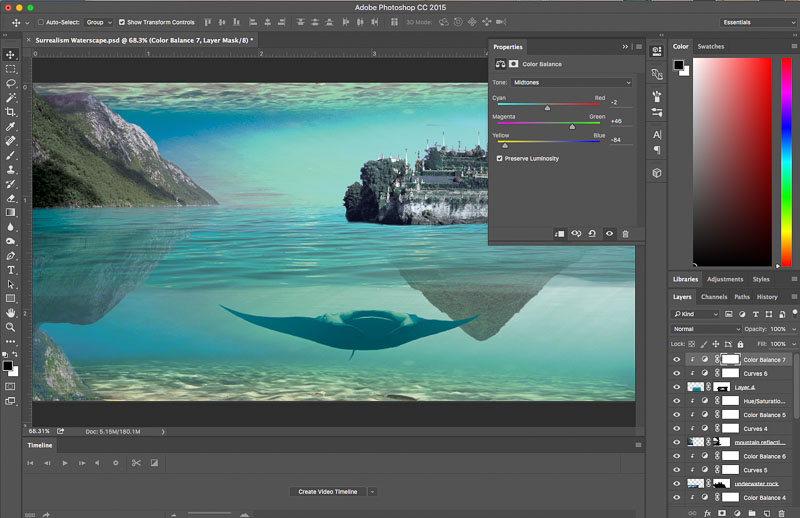Image resolution: width=800 pixels, height=518 pixels.
Task: Click the Split at Playhead scissors icon
Action: tap(136, 463)
